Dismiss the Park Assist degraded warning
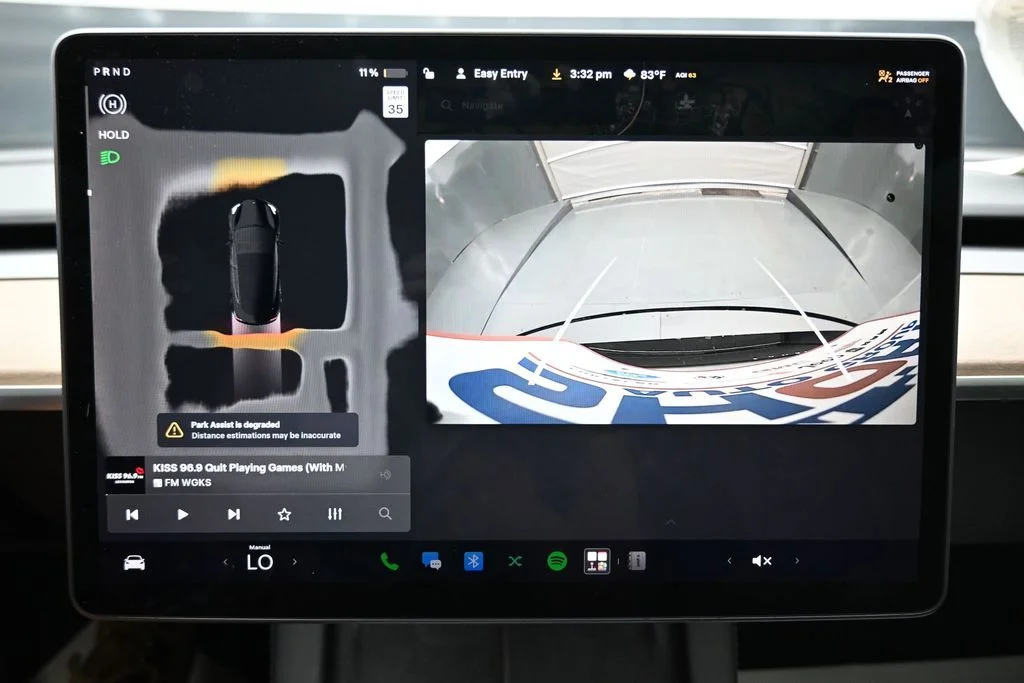 (257, 430)
